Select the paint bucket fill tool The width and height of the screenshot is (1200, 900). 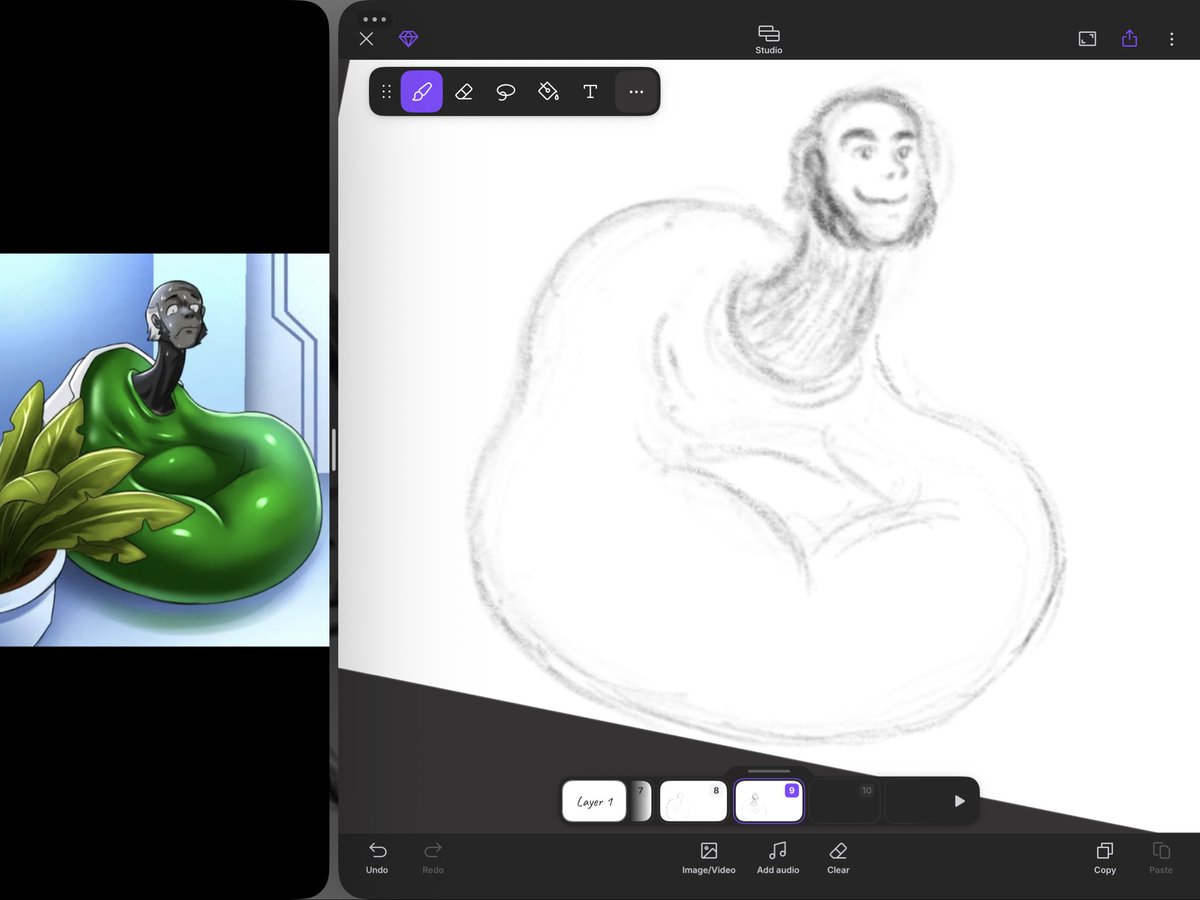(x=548, y=92)
